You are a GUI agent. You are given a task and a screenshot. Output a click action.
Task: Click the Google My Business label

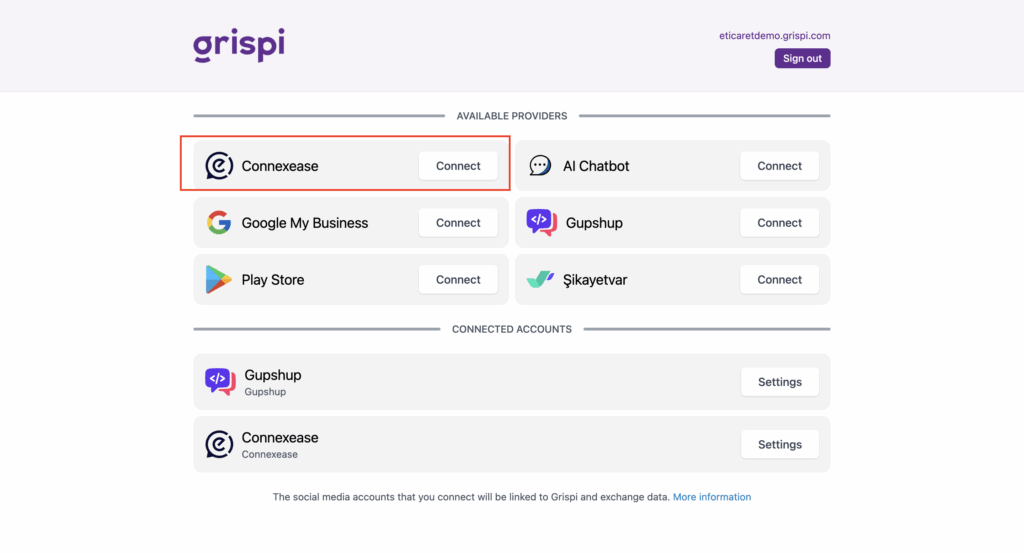tap(305, 223)
